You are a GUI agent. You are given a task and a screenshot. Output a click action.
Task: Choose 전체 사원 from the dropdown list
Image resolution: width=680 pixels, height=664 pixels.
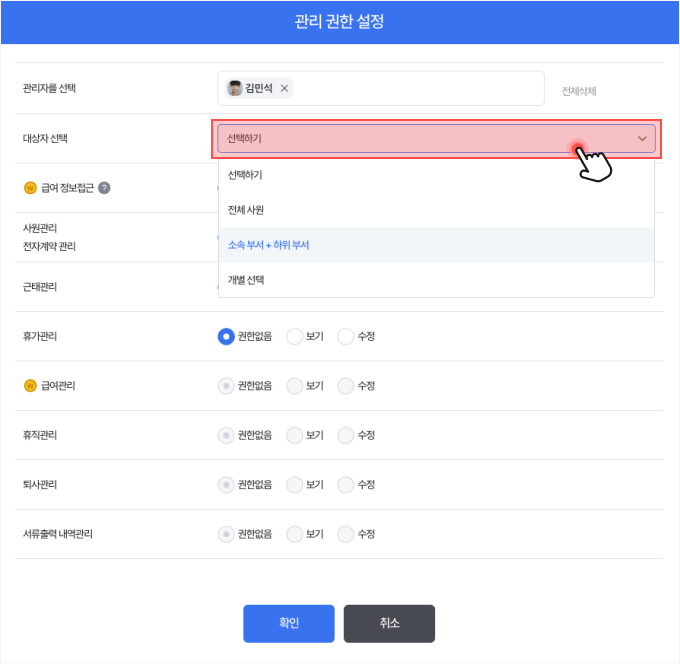[245, 210]
